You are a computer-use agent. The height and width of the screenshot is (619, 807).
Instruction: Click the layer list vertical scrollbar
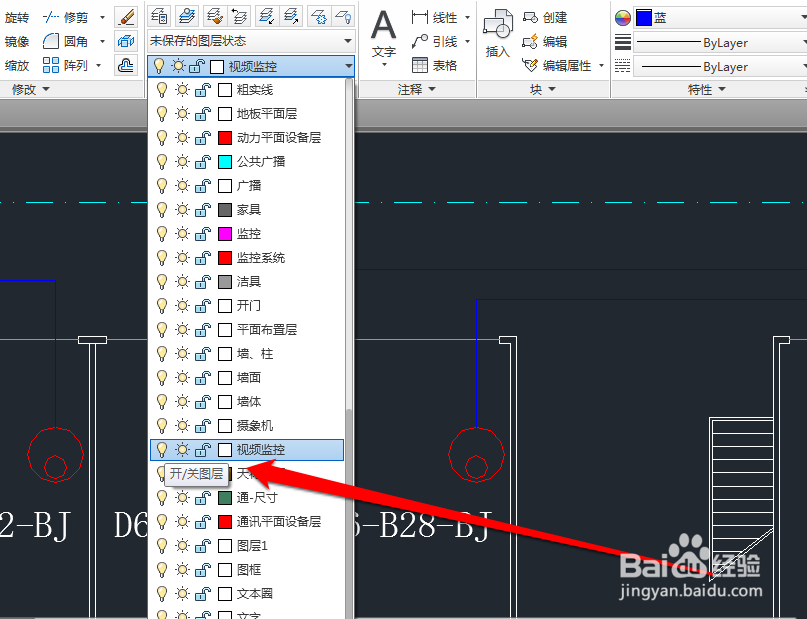point(349,348)
